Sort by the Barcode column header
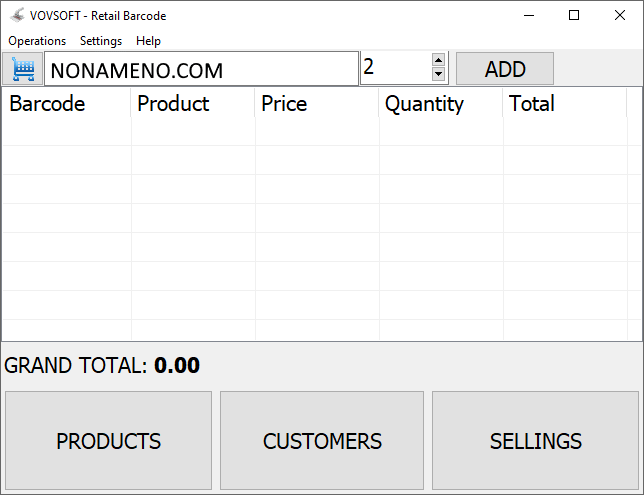644x495 pixels. coord(66,103)
